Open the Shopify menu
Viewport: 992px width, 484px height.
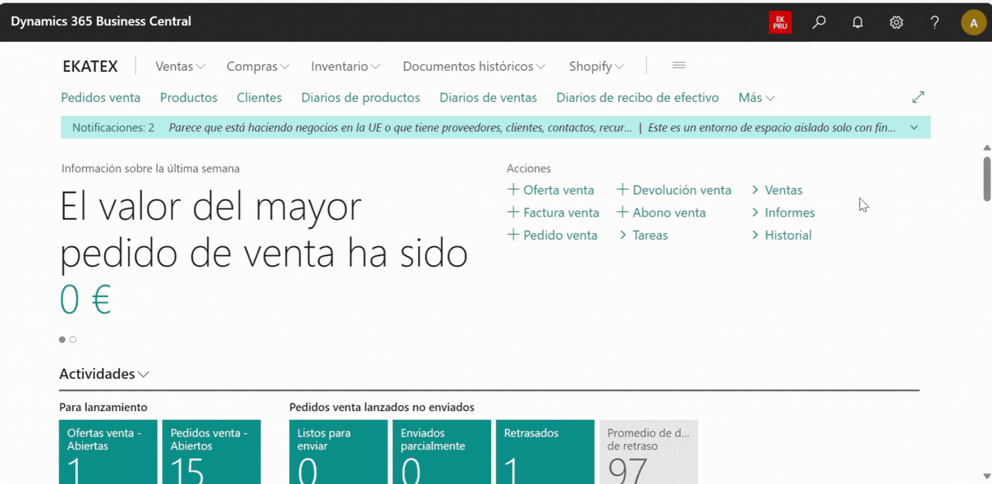(x=596, y=67)
